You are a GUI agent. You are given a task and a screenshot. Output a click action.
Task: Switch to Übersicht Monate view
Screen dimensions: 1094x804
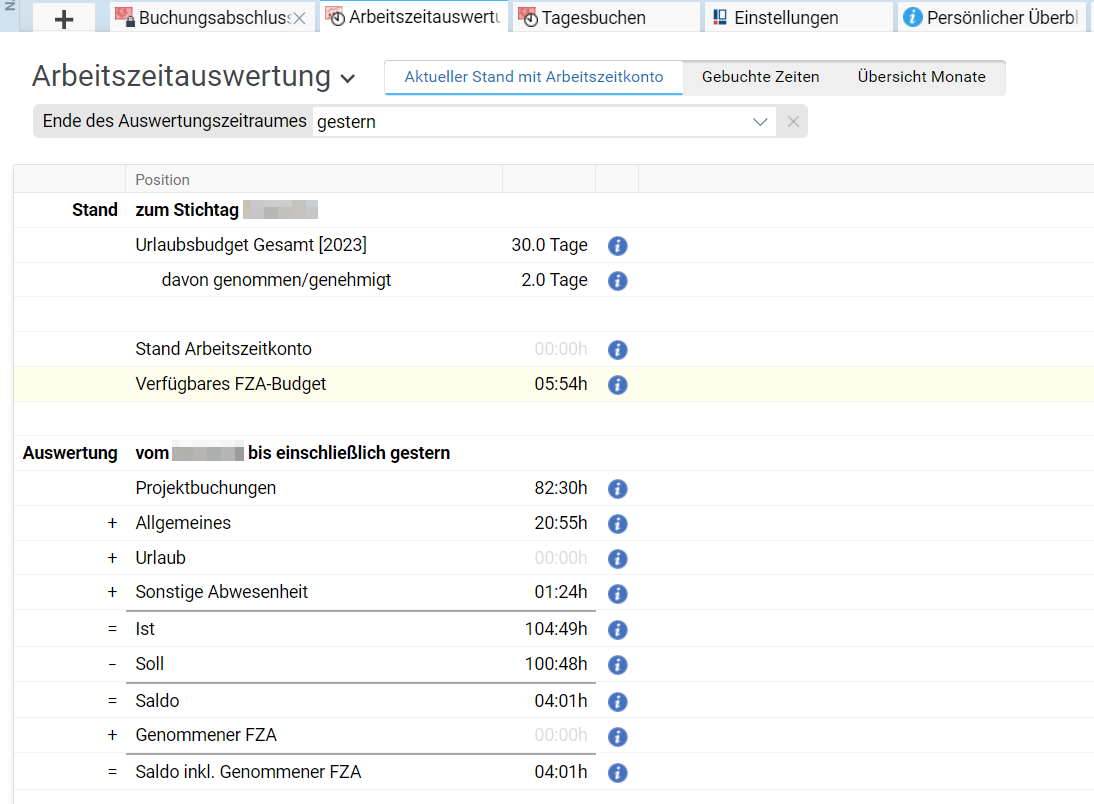(922, 77)
